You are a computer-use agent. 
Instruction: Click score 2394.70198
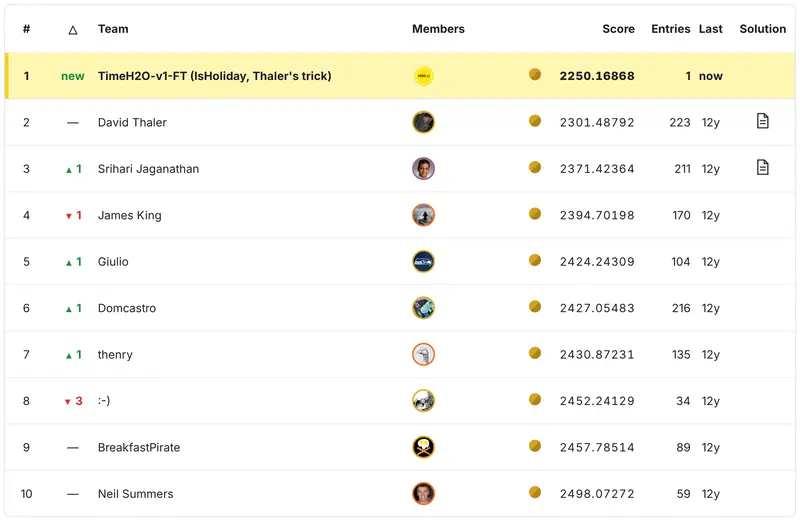pos(597,215)
